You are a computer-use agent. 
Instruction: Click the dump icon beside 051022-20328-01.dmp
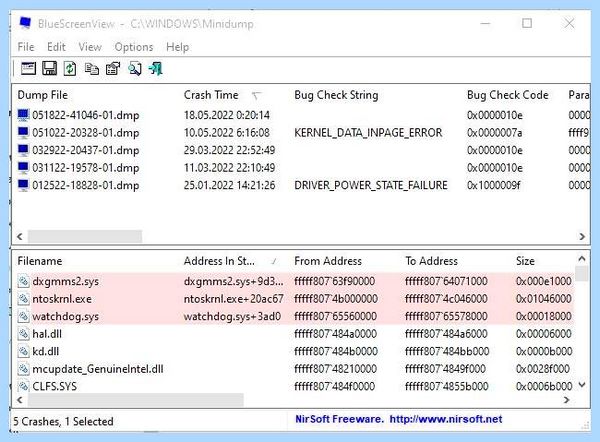pyautogui.click(x=23, y=132)
